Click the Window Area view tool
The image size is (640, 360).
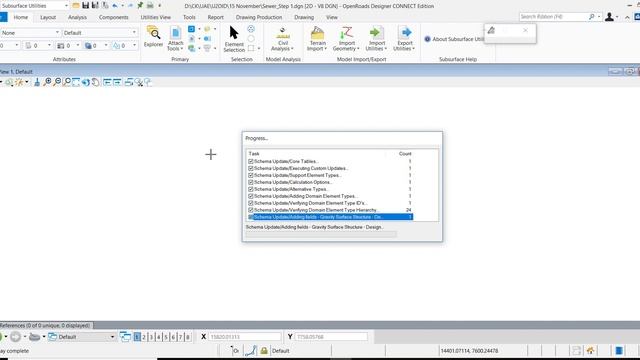67,82
